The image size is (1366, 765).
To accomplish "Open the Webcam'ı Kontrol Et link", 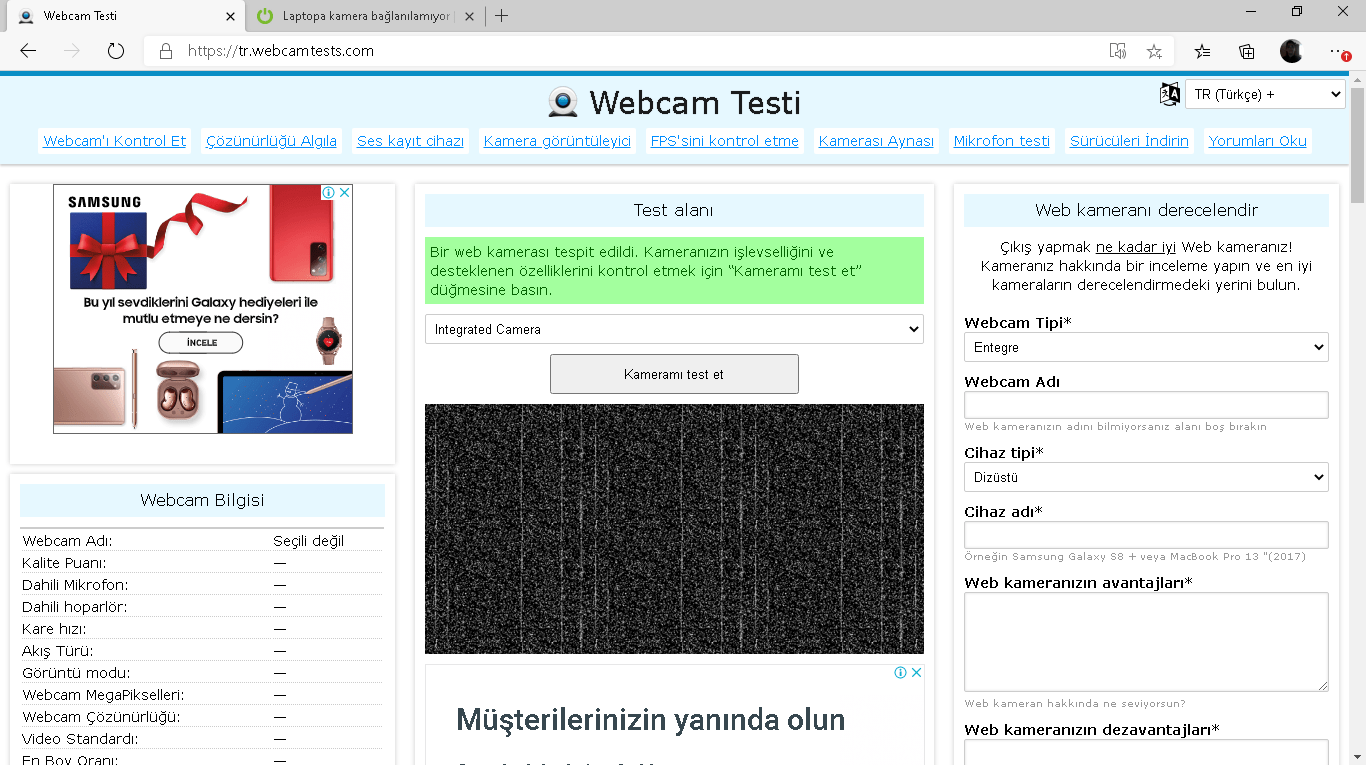I will (x=114, y=141).
